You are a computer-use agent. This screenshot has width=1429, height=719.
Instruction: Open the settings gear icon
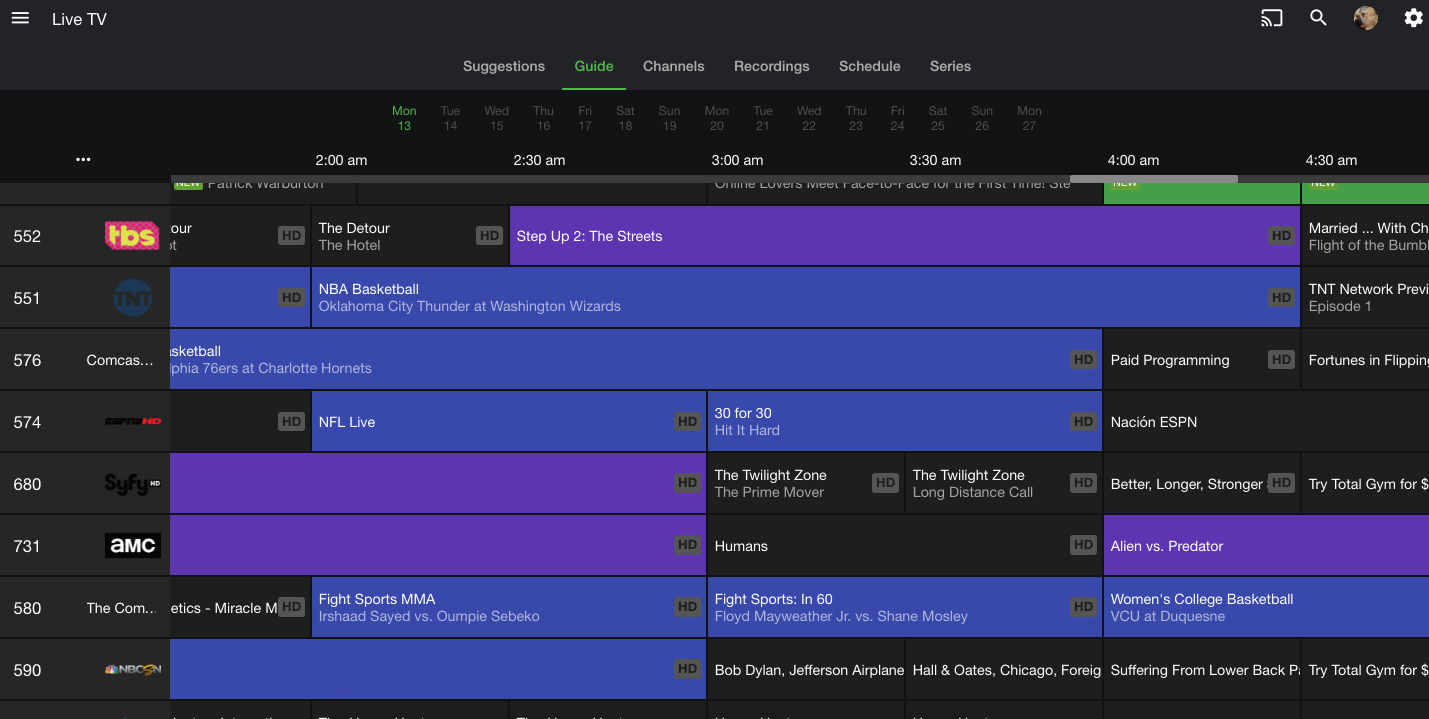[x=1413, y=18]
